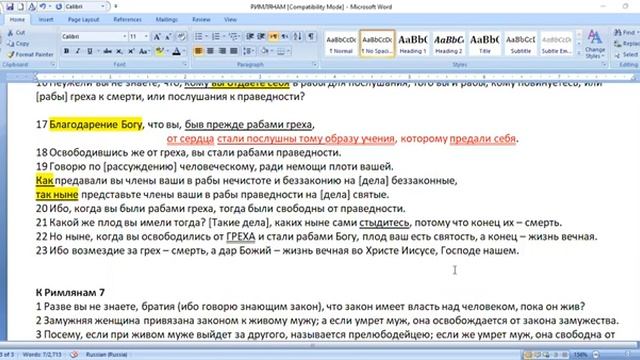Viewport: 640px width, 360px height.
Task: Check proofing errors icon in status bar
Action: pyautogui.click(x=74, y=355)
